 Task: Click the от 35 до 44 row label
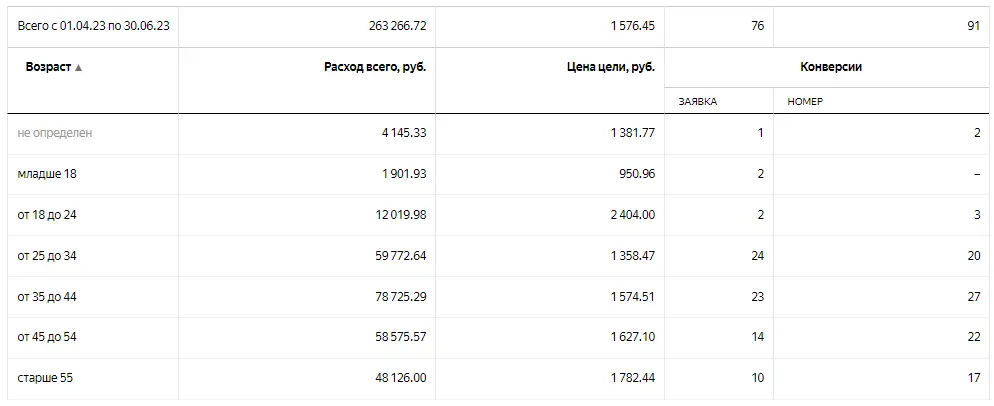(x=47, y=297)
